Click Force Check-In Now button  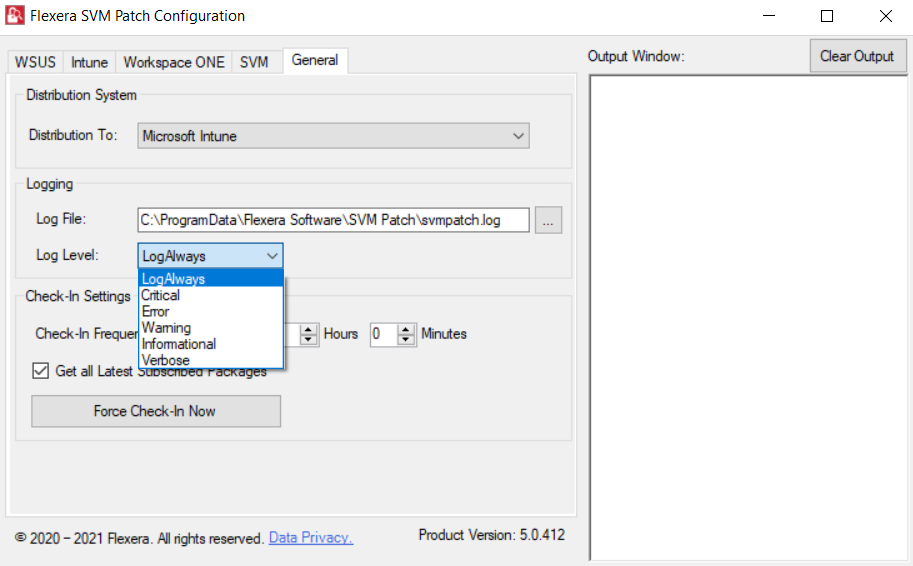point(155,411)
